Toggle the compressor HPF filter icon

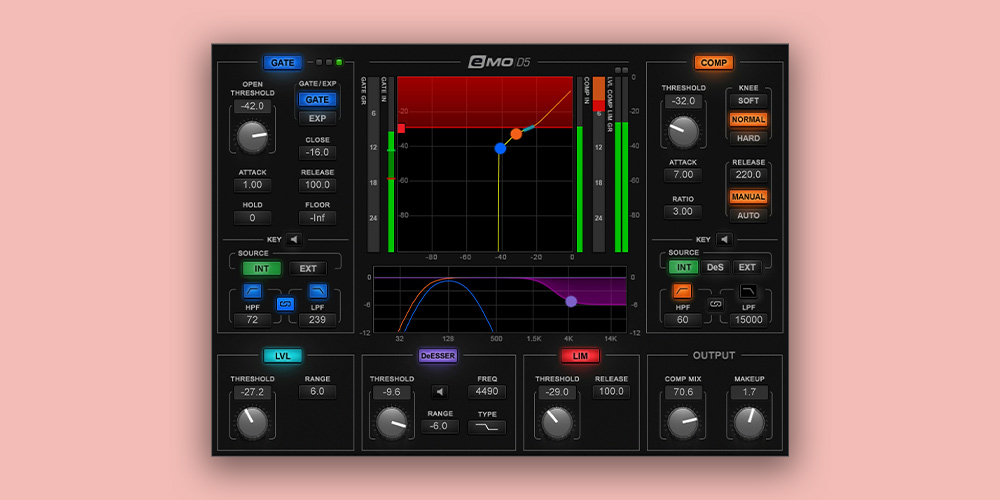[x=683, y=292]
